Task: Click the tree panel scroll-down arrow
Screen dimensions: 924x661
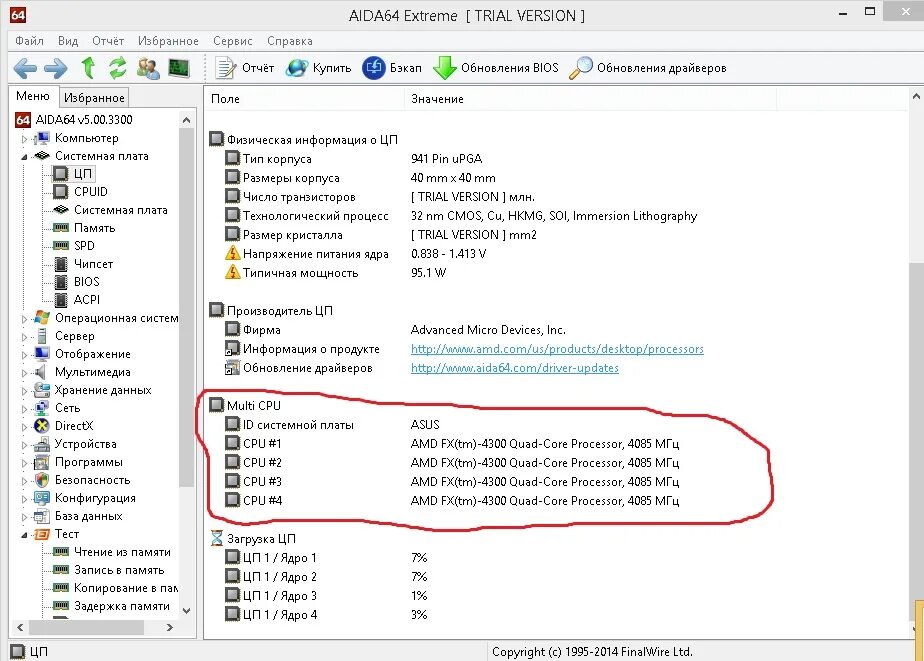Action: click(186, 611)
